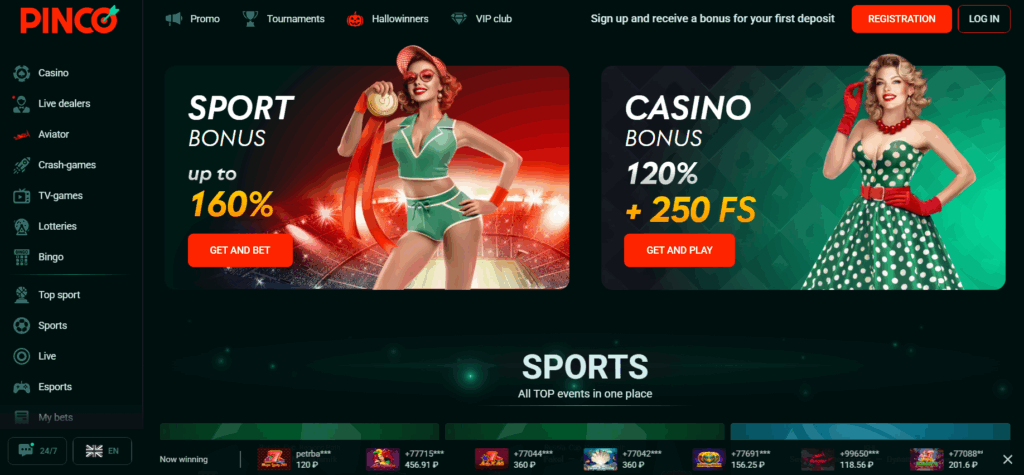
Task: Click GET AND PLAY on Casino bonus
Action: [679, 250]
